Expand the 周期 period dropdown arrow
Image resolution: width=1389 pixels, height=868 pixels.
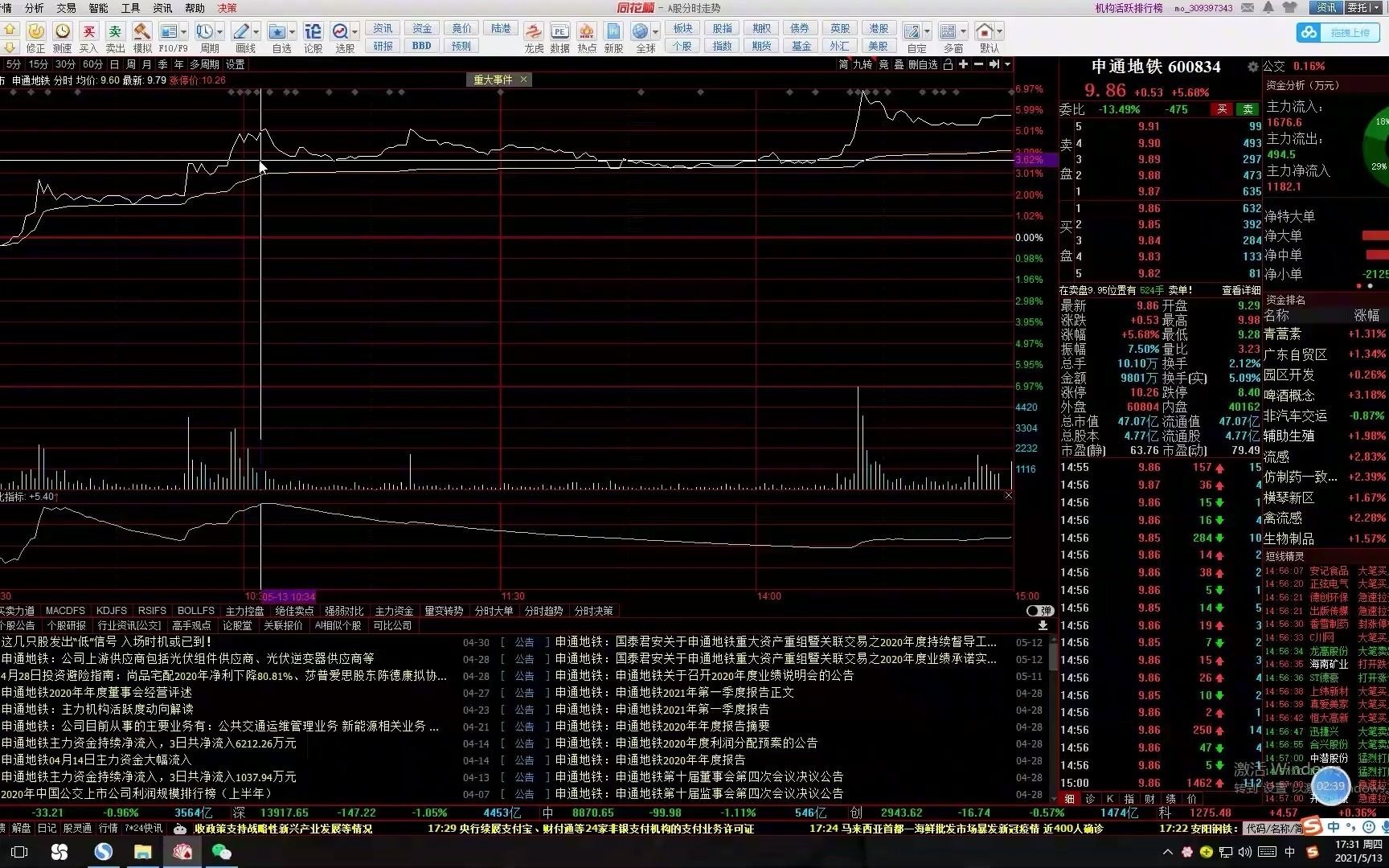coord(219,32)
